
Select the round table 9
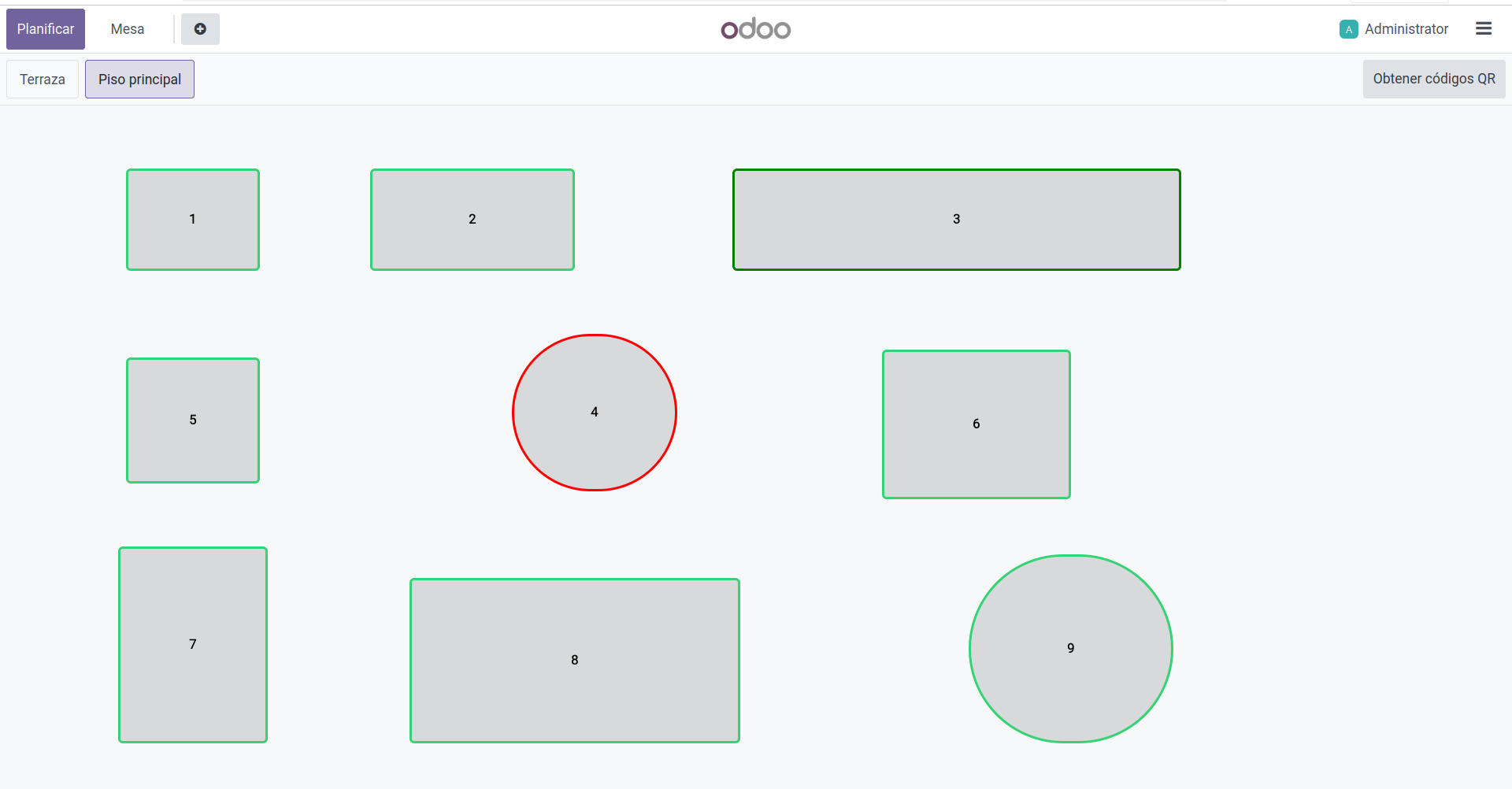[x=1070, y=649]
